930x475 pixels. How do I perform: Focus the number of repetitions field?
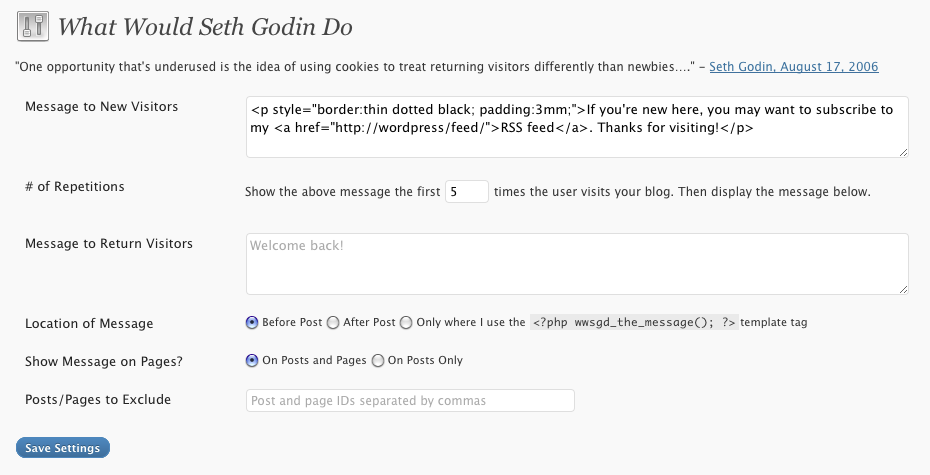coord(466,191)
